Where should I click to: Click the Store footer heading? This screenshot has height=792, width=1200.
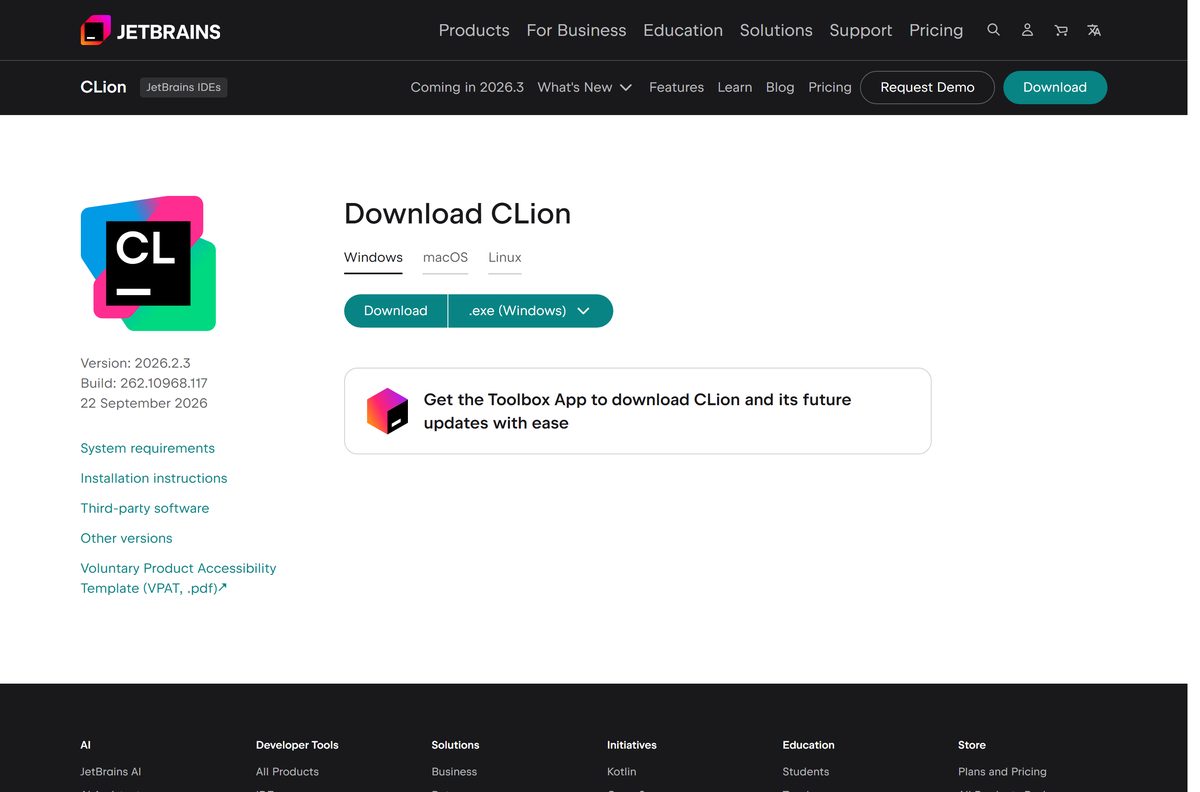click(x=972, y=745)
